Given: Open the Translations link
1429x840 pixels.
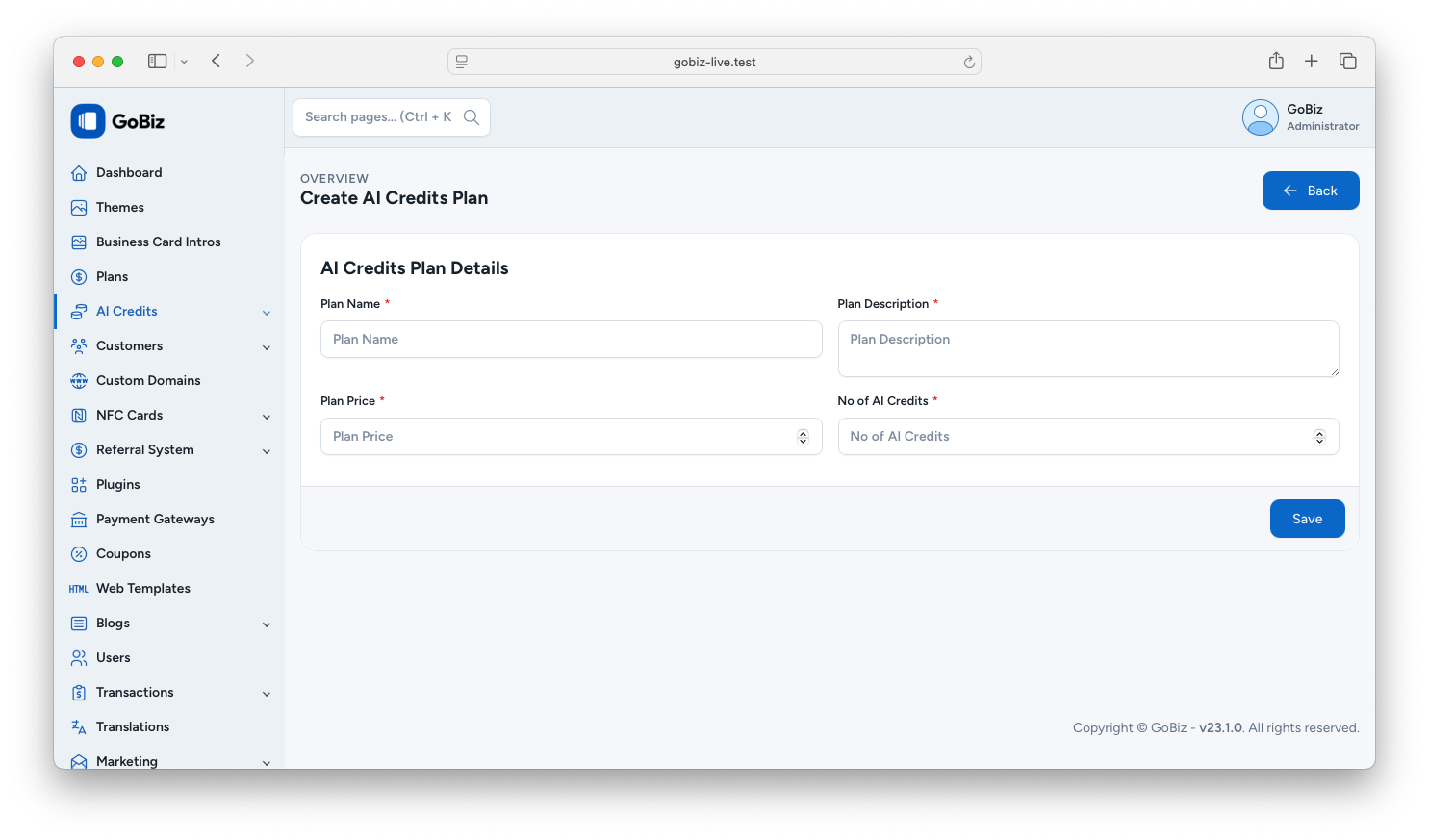Looking at the screenshot, I should [133, 727].
